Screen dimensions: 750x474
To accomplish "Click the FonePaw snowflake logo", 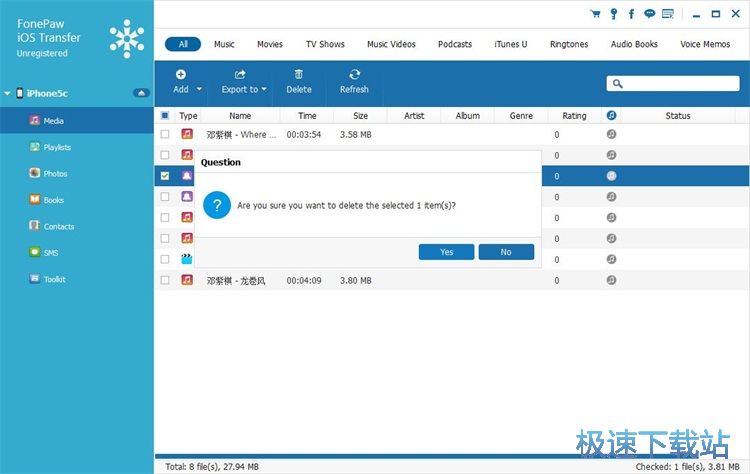I will 127,39.
